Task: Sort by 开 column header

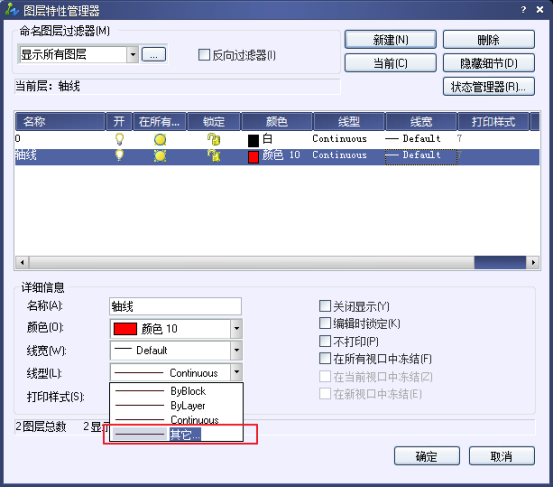Action: (x=119, y=122)
